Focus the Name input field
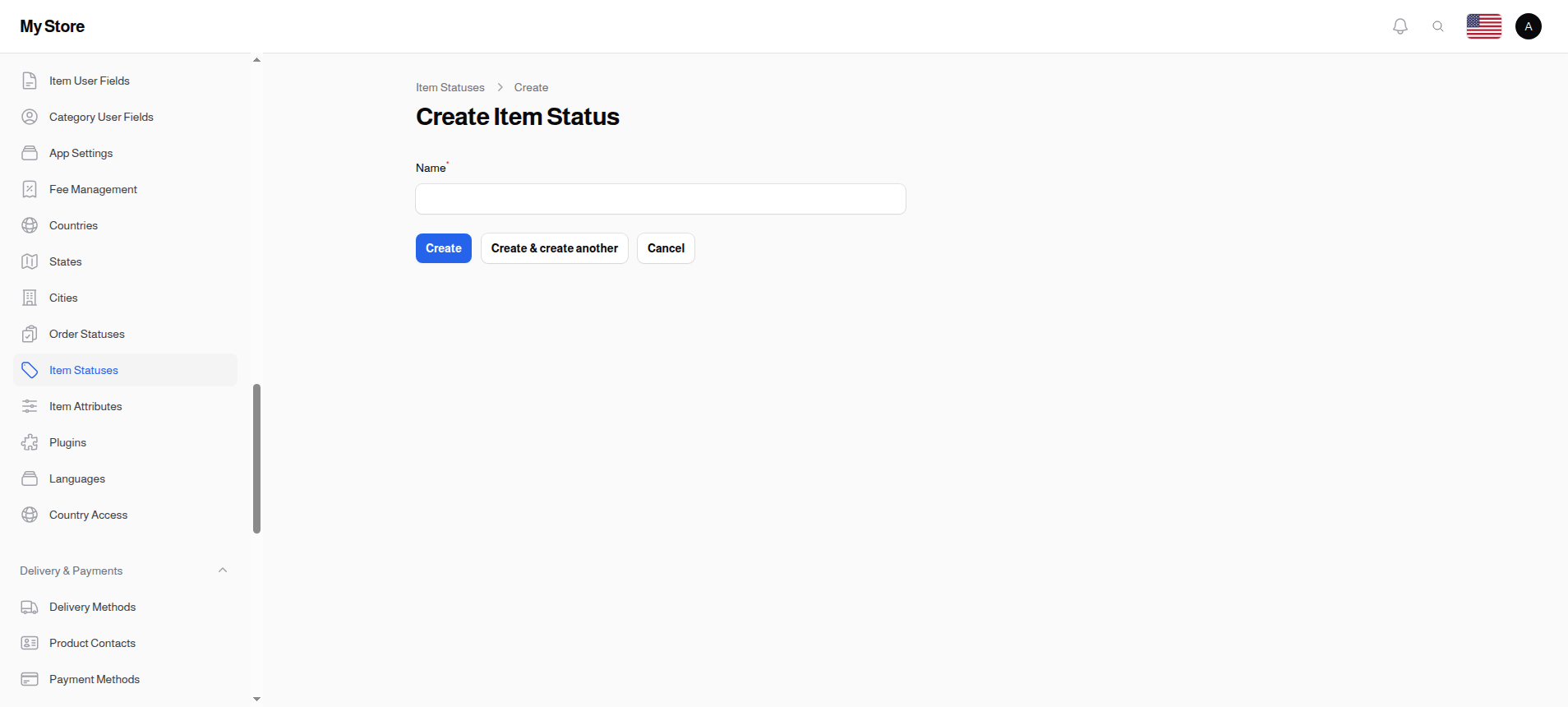This screenshot has width=1568, height=707. (x=661, y=199)
